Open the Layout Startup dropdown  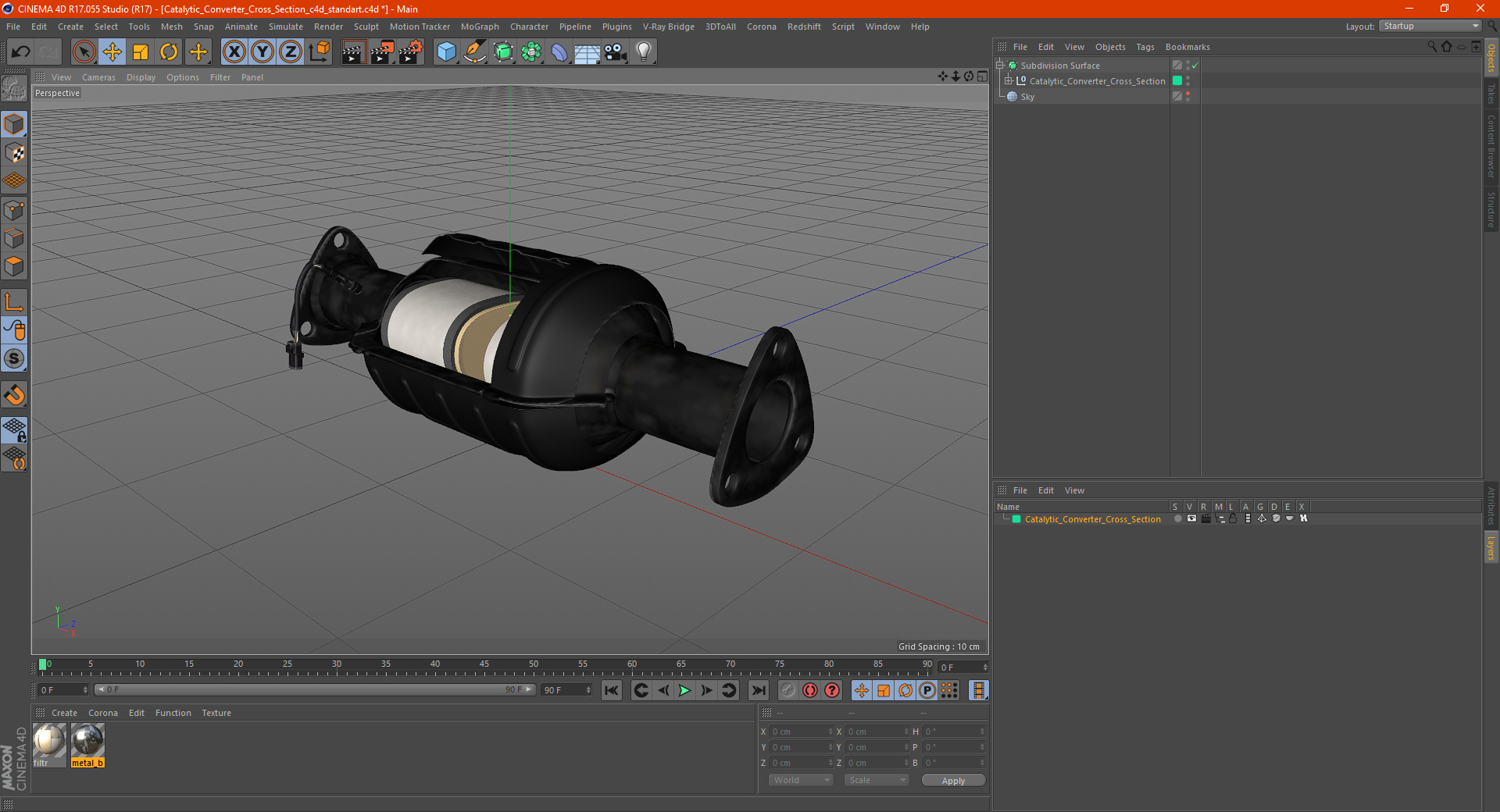(x=1430, y=27)
